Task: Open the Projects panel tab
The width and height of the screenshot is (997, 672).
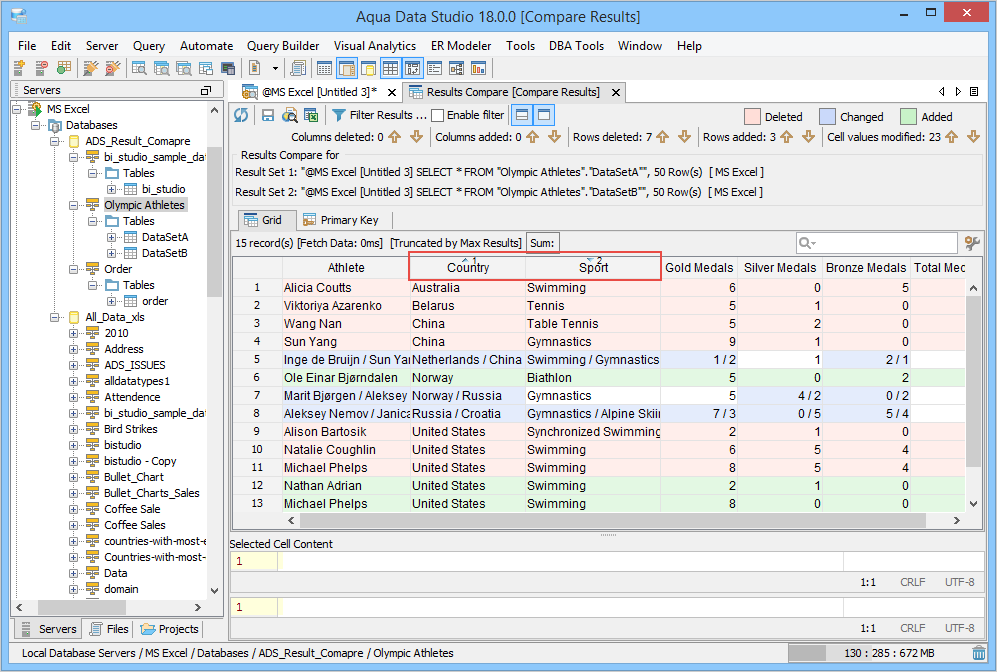Action: [170, 629]
